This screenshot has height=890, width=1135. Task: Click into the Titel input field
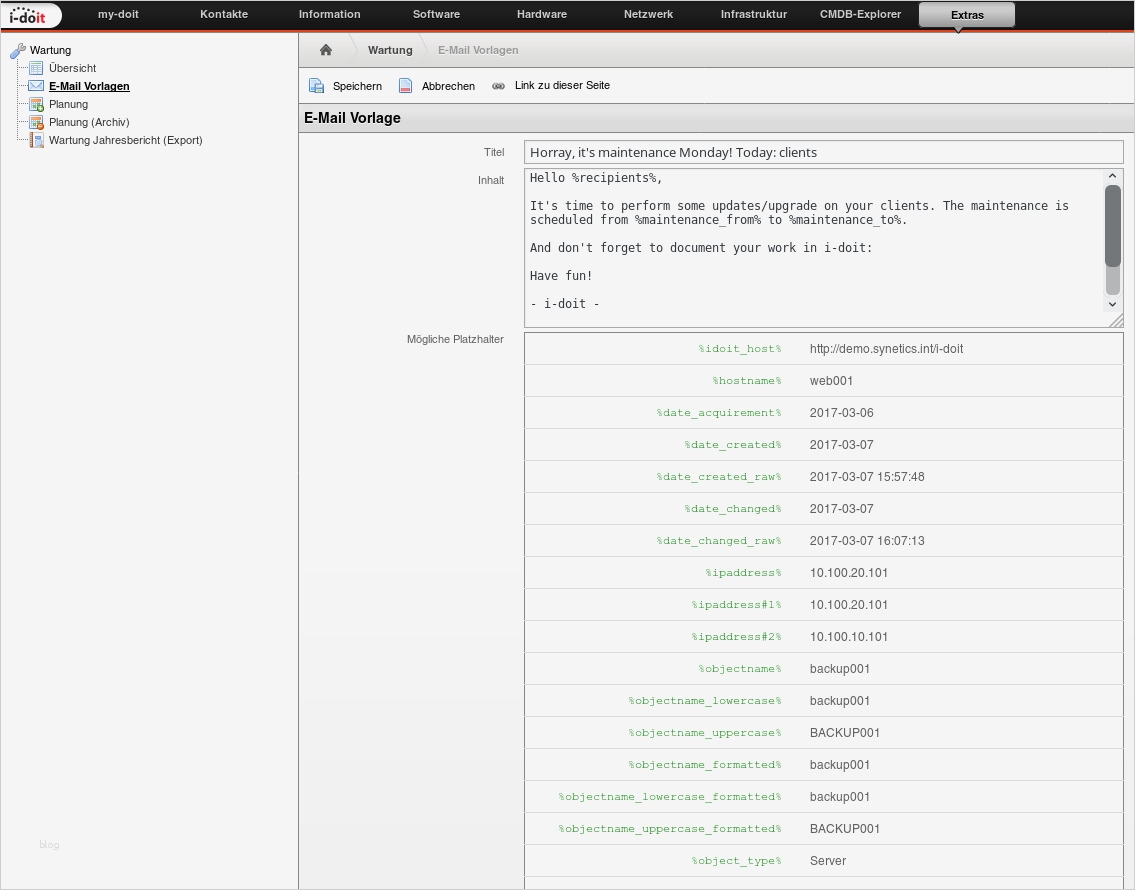824,152
